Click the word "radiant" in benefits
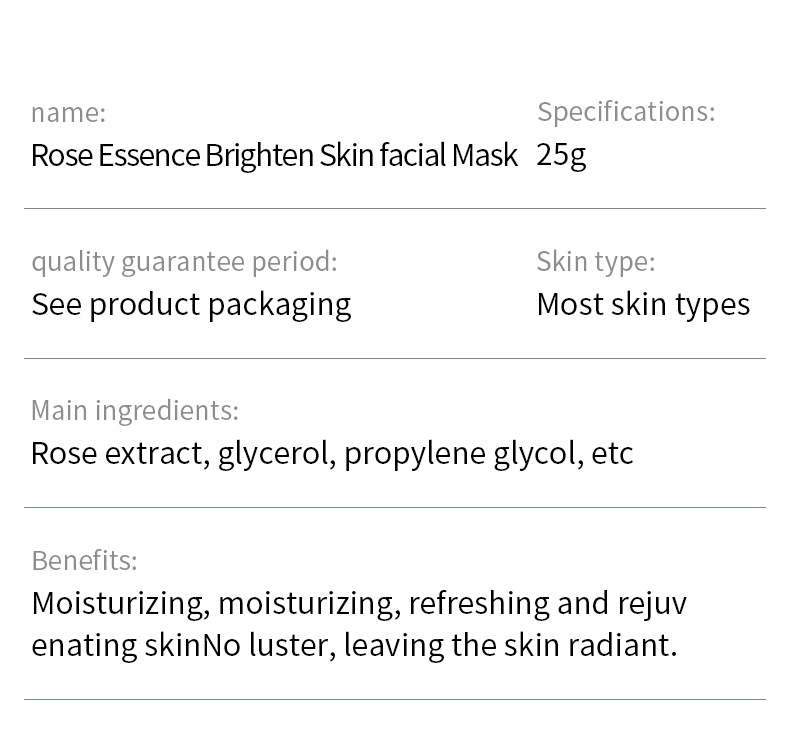This screenshot has width=790, height=751. click(x=620, y=645)
